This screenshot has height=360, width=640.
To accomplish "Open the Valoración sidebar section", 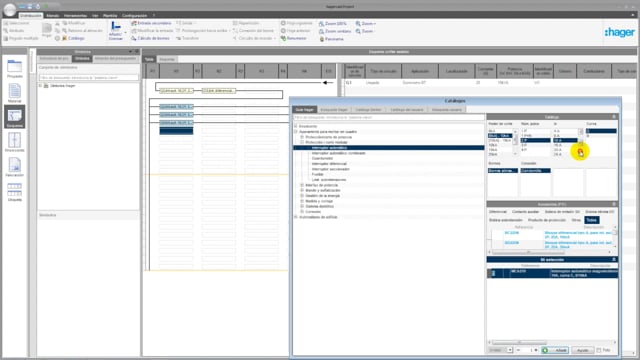I will coord(14,167).
